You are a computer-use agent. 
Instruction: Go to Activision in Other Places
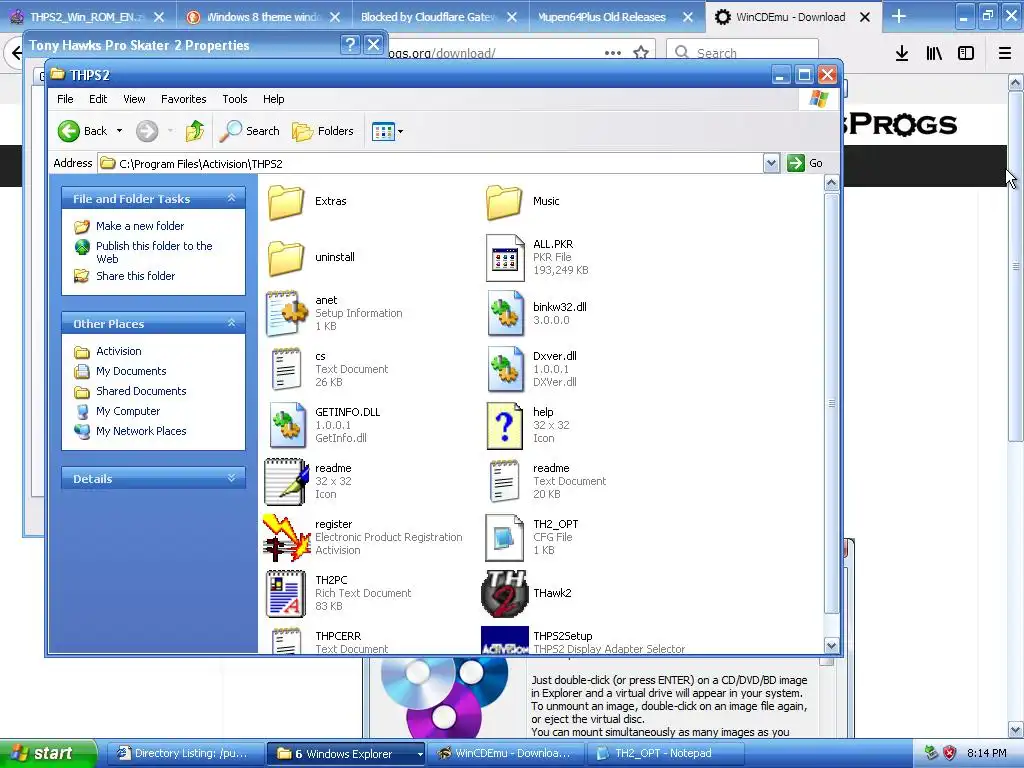(118, 351)
